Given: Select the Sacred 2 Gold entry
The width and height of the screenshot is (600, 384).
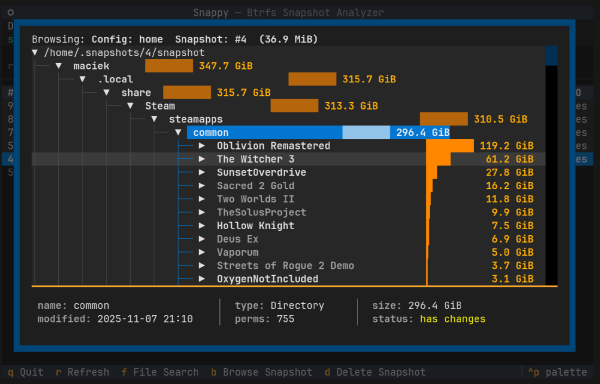Looking at the screenshot, I should 256,185.
